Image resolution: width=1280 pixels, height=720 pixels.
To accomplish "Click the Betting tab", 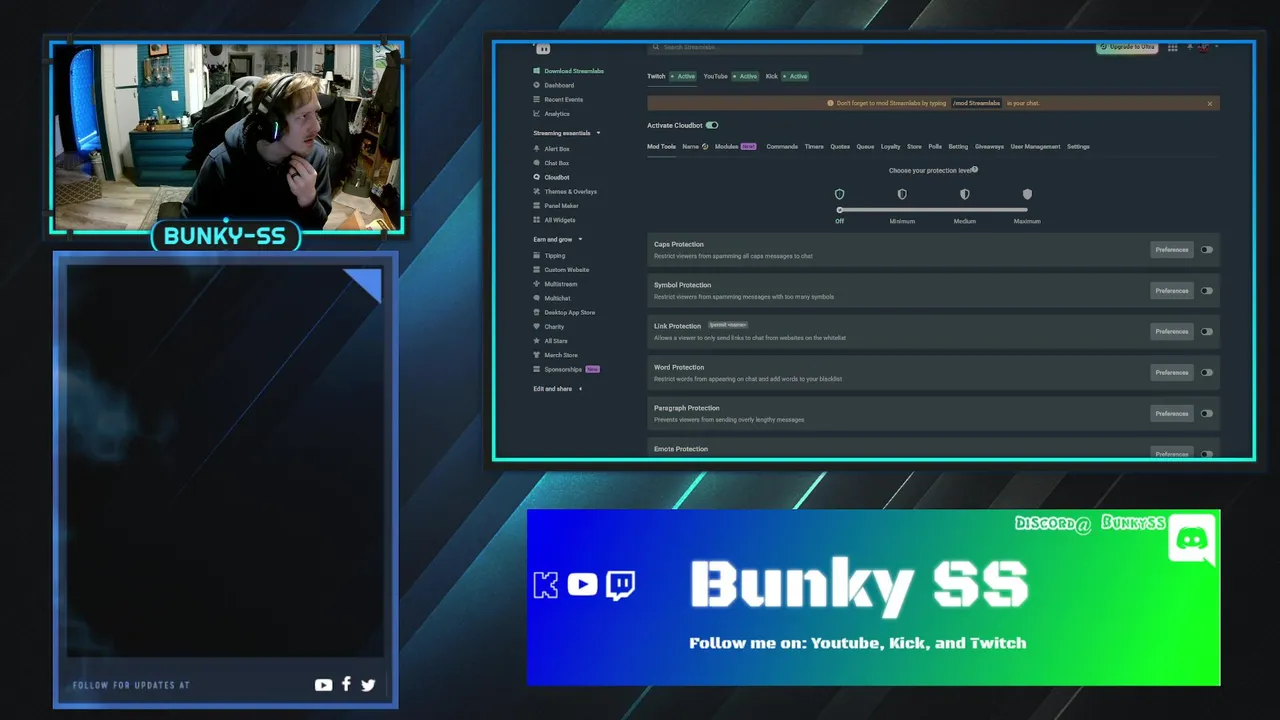I will (958, 146).
